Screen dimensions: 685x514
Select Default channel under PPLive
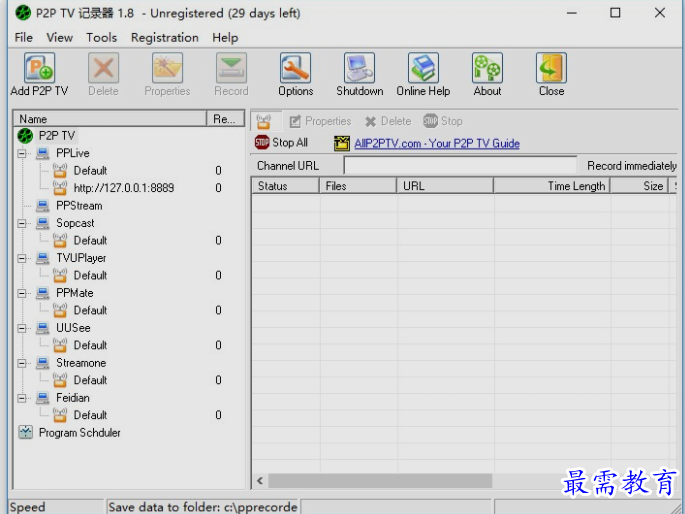coord(90,171)
